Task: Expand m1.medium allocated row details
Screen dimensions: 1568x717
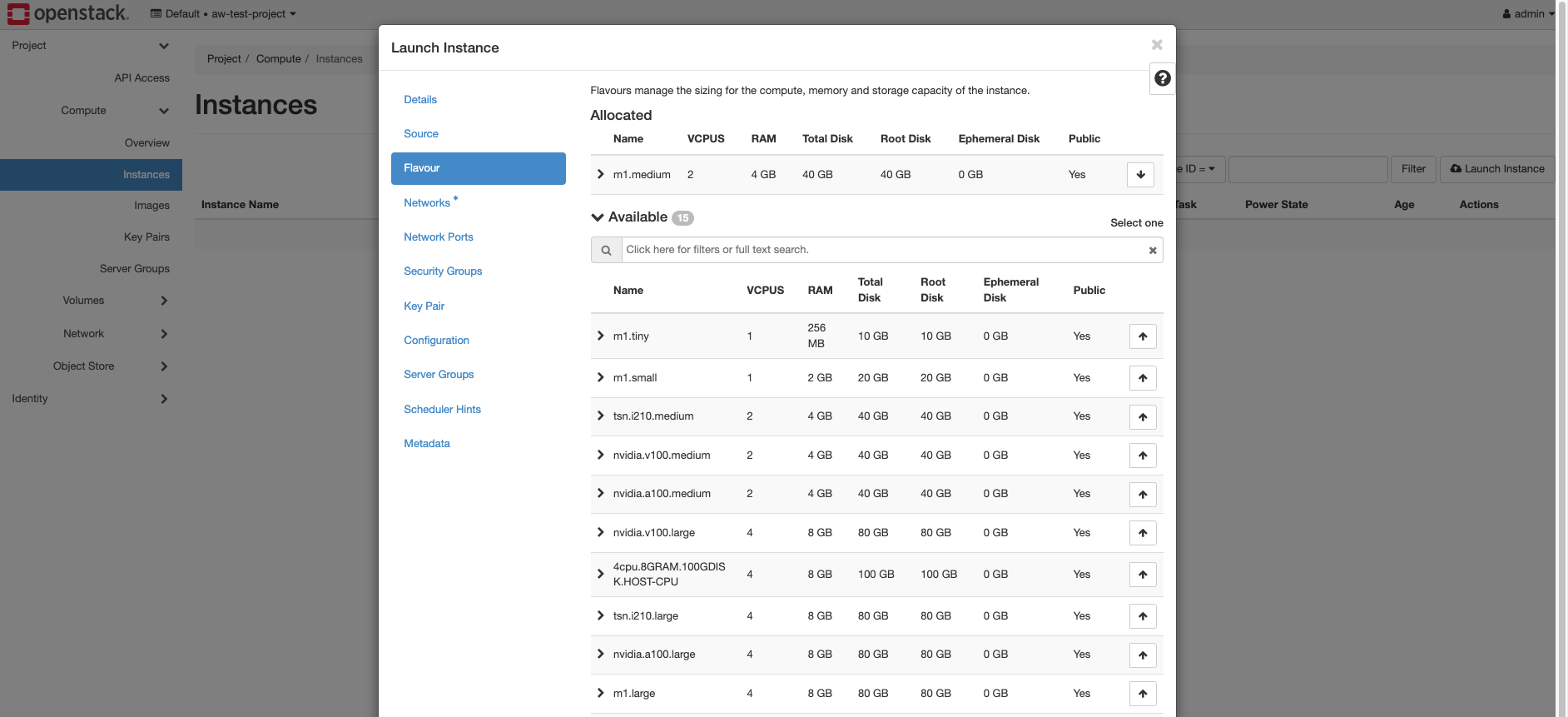Action: (600, 174)
